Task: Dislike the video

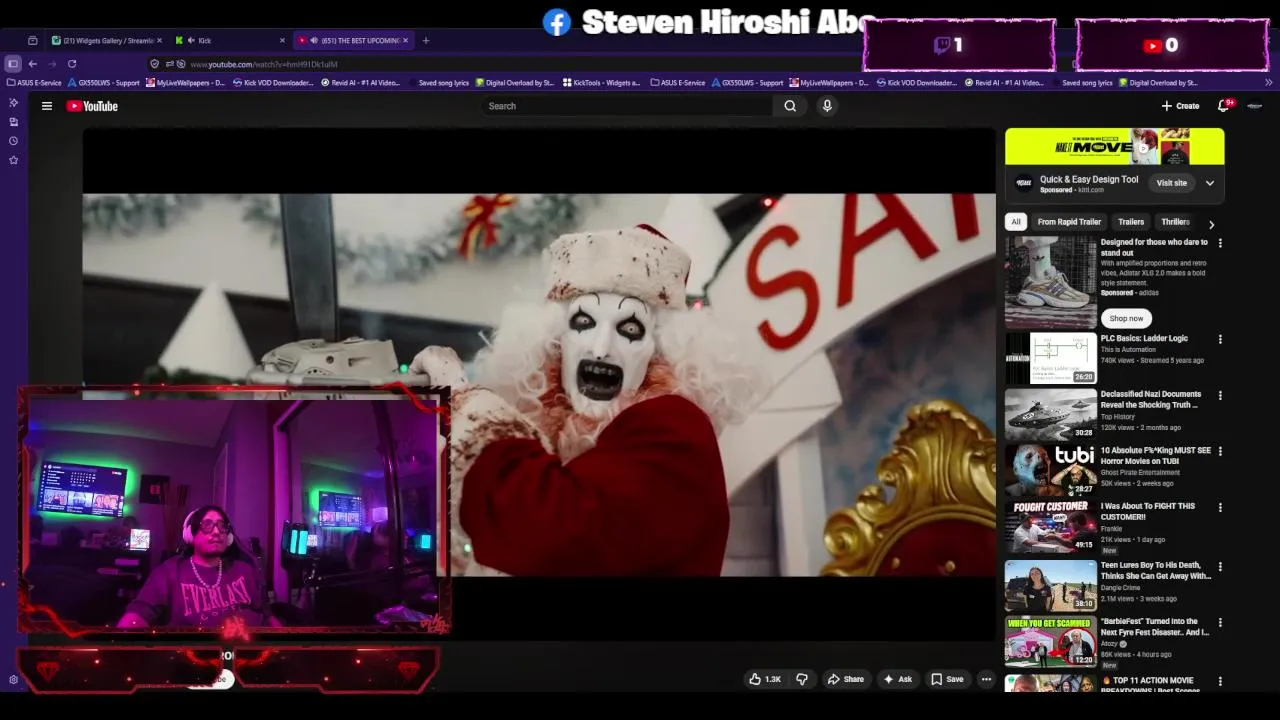Action: tap(802, 679)
